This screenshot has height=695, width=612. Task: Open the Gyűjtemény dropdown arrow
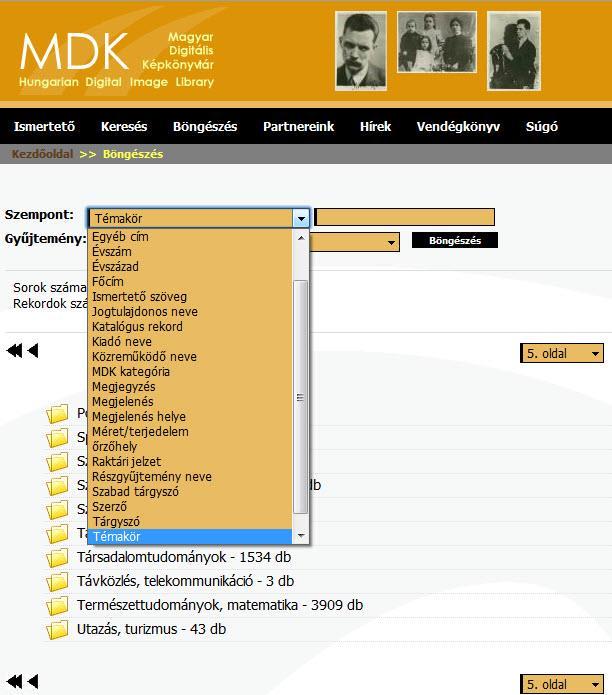(x=391, y=242)
